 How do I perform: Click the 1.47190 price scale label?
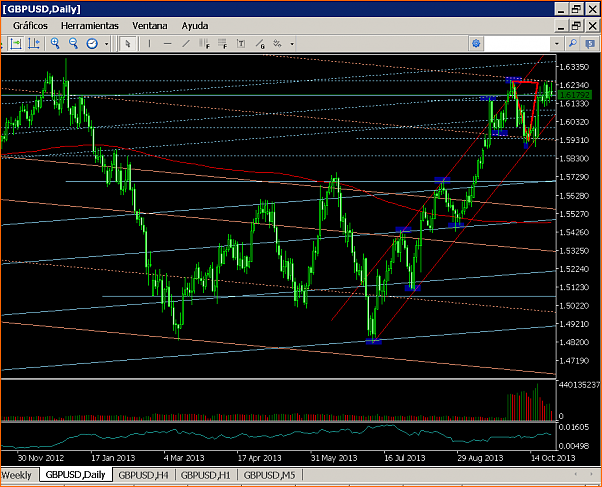[x=574, y=361]
